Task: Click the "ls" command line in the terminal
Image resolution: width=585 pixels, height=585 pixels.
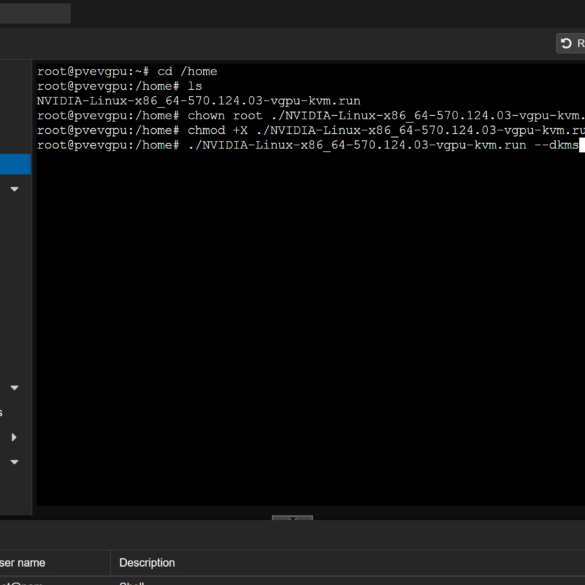Action: (x=119, y=86)
